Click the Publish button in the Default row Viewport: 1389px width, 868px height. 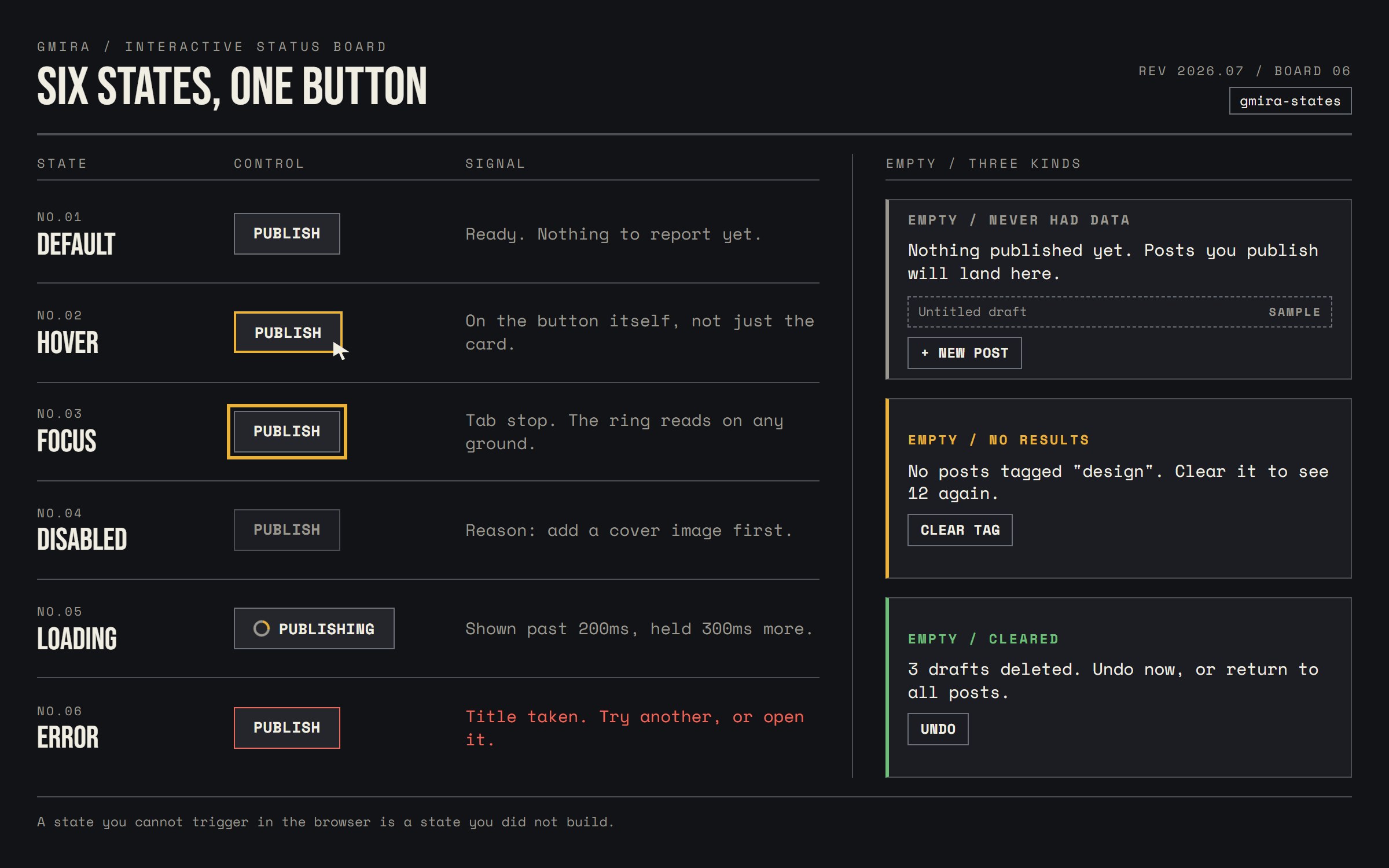(x=286, y=234)
